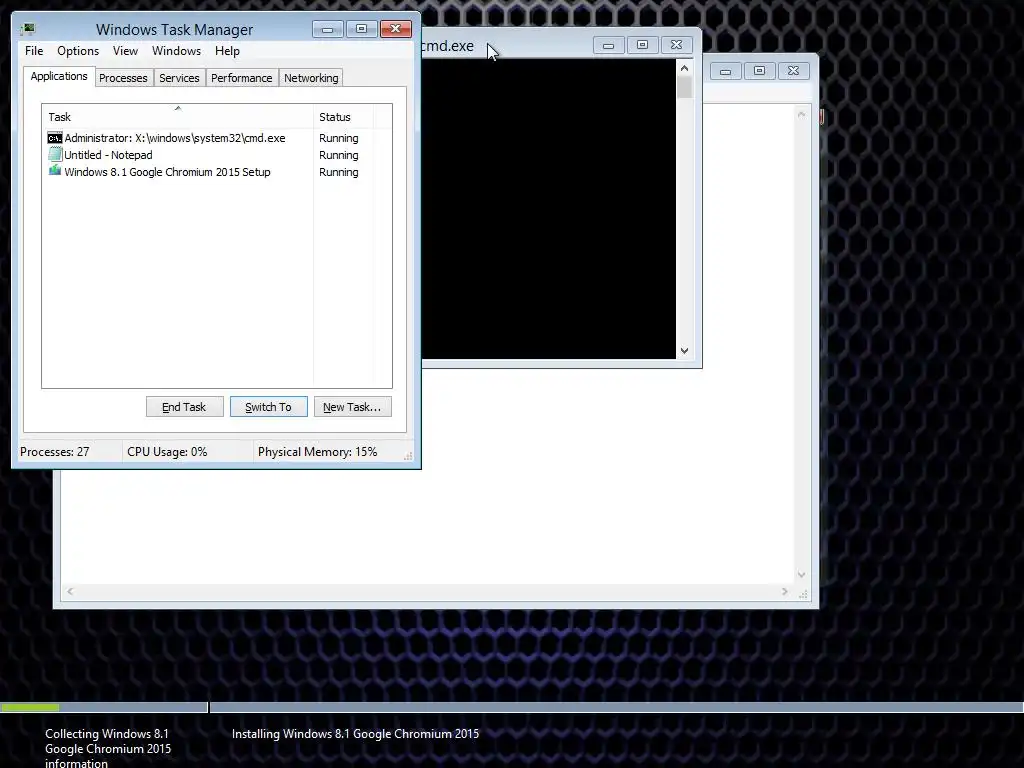Close the cmd.exe window

(677, 45)
